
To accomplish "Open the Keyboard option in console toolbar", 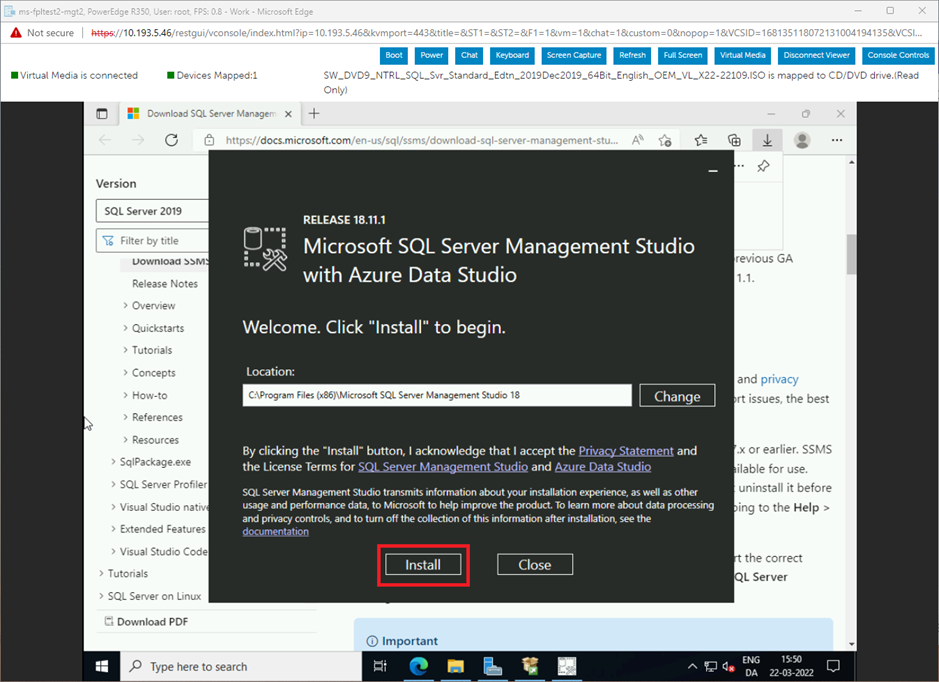I will [x=512, y=55].
